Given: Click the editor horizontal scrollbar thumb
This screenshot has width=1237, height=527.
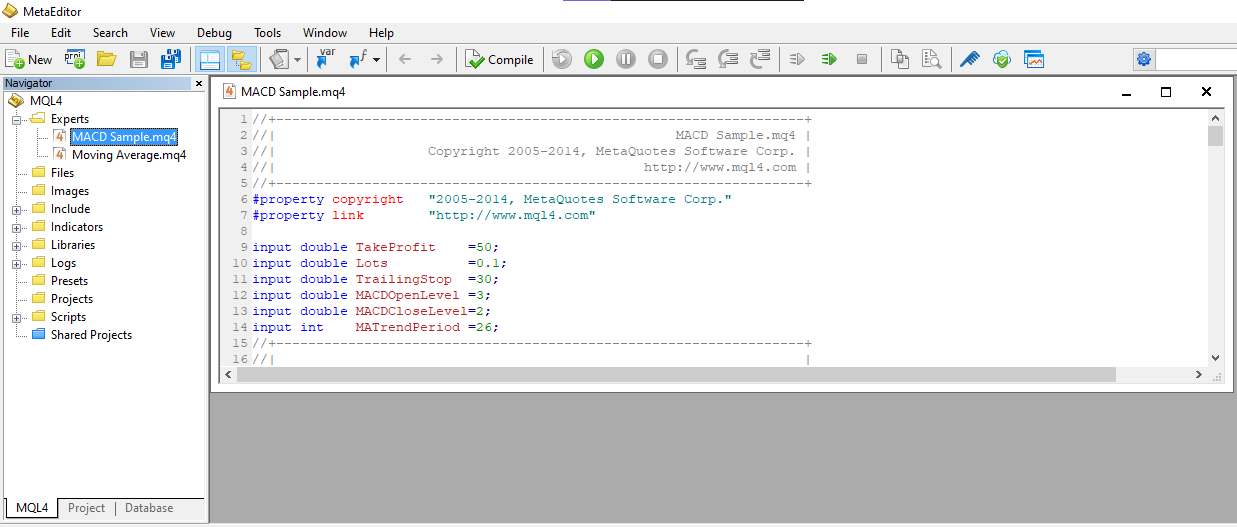Looking at the screenshot, I should 676,374.
